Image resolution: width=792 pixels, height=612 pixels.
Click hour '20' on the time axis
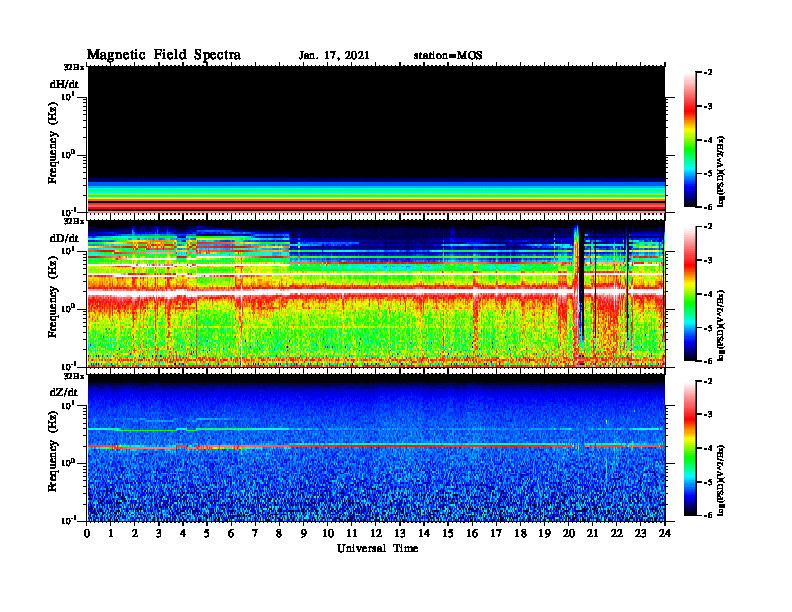[x=569, y=534]
